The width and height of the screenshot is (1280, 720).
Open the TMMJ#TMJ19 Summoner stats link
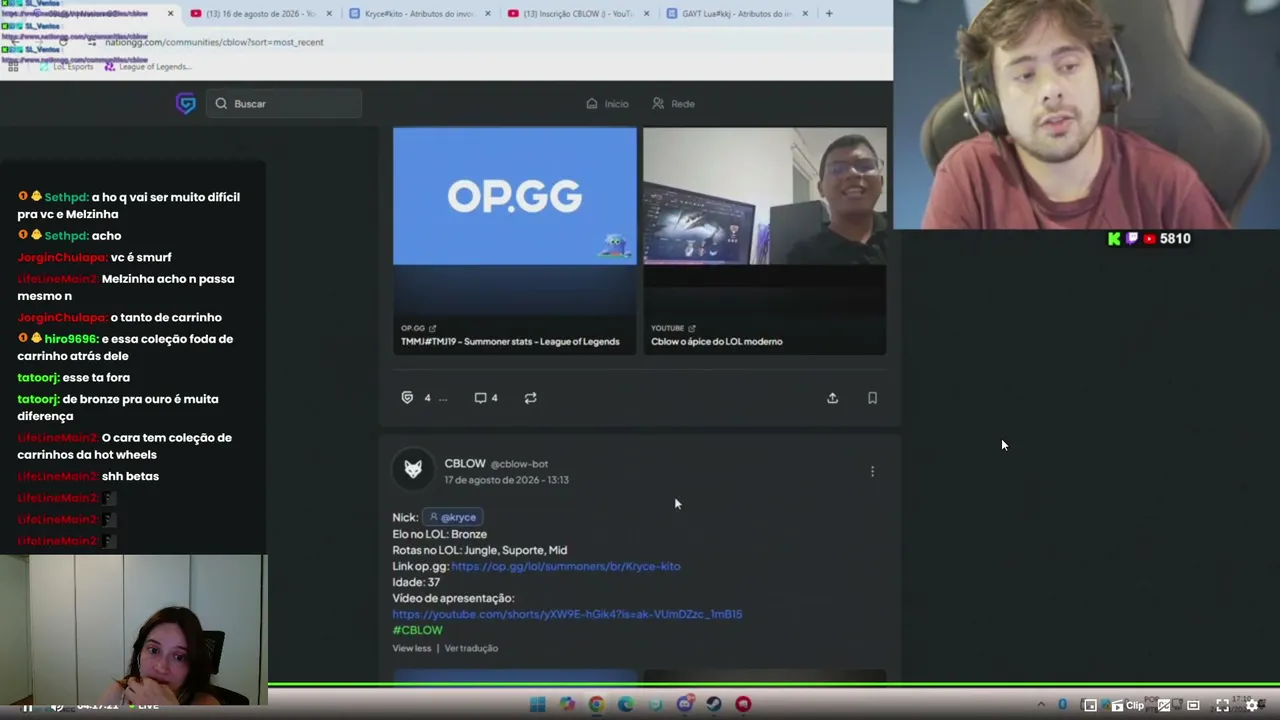pos(510,341)
